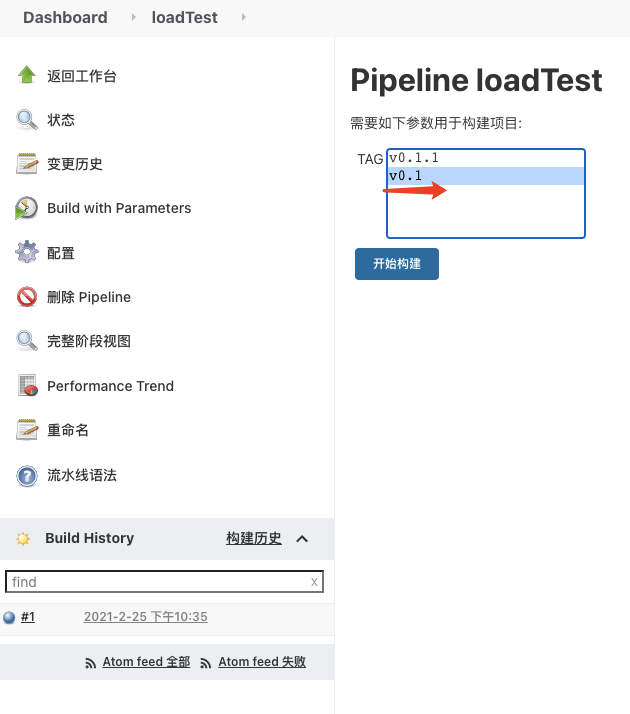Focus the Build History find field
The width and height of the screenshot is (630, 714).
pyautogui.click(x=155, y=581)
